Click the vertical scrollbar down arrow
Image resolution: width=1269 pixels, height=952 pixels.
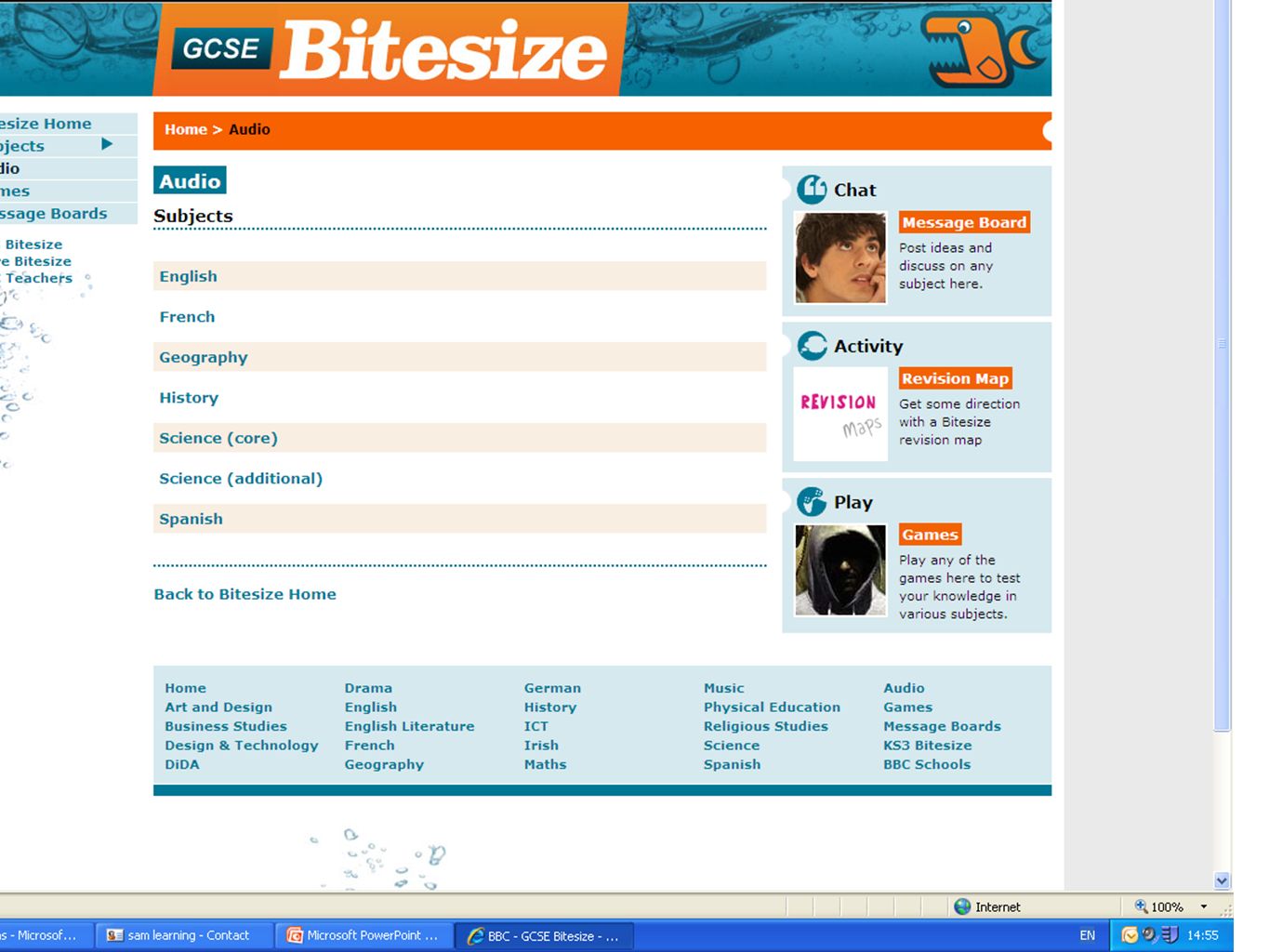(1223, 880)
